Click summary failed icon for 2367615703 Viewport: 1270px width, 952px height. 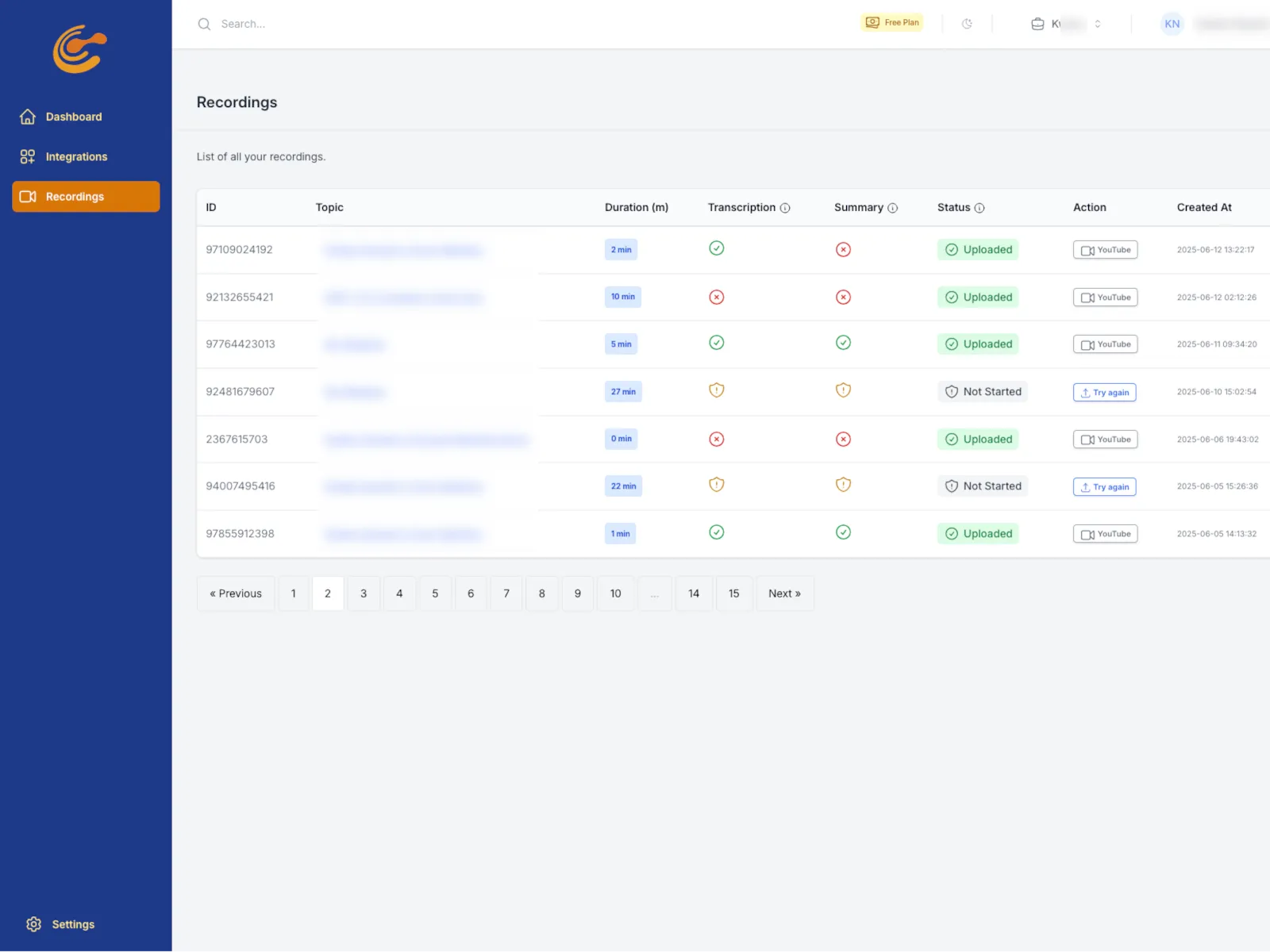844,440
